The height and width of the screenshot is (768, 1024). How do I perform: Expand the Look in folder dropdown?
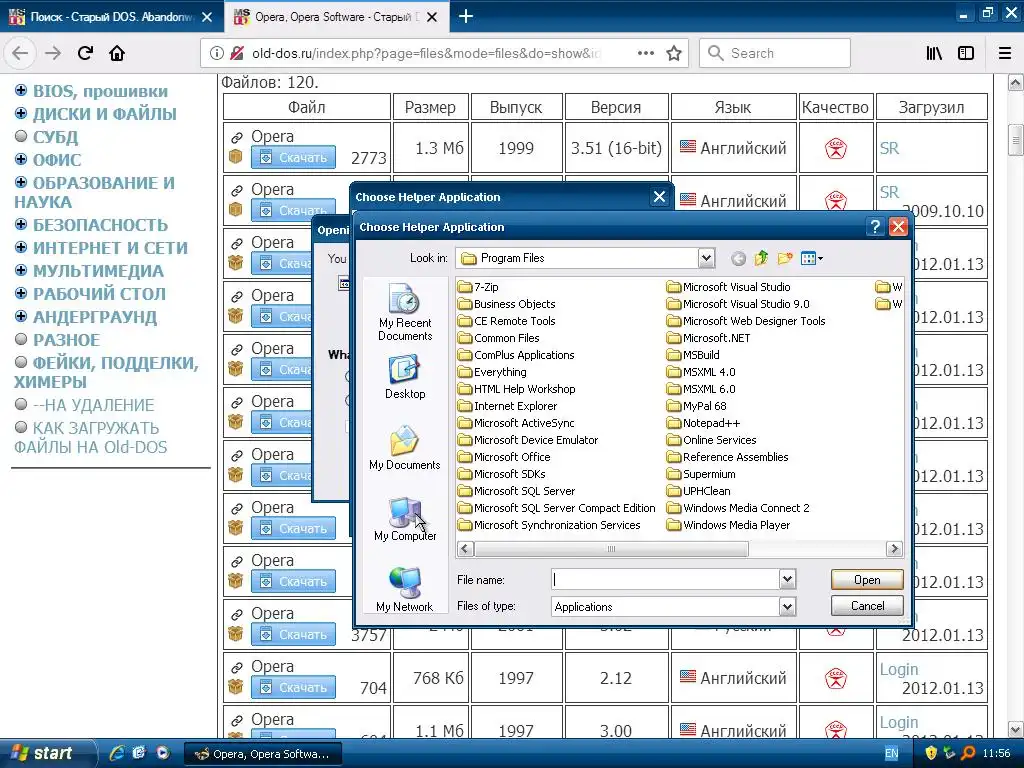(x=706, y=259)
